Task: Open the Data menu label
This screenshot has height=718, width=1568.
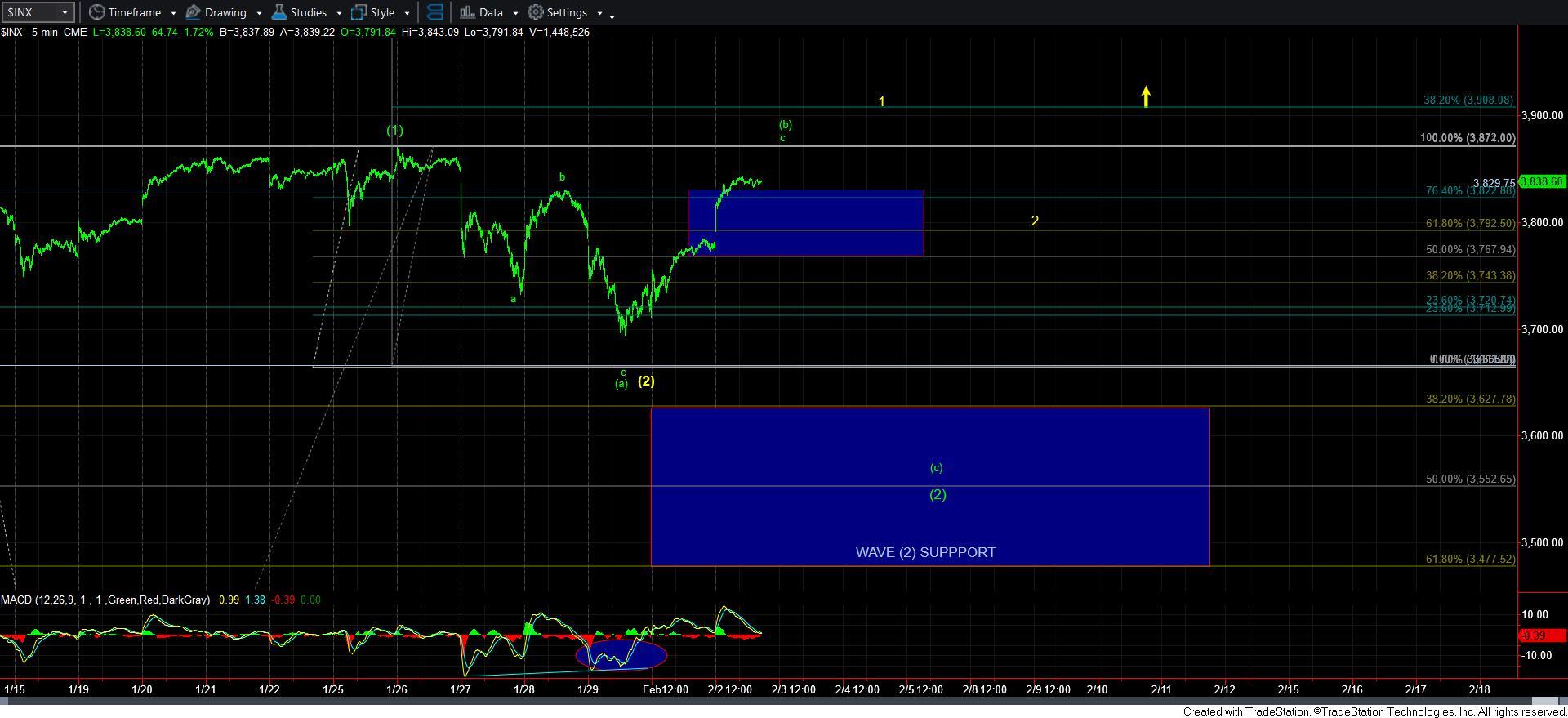Action: [491, 12]
